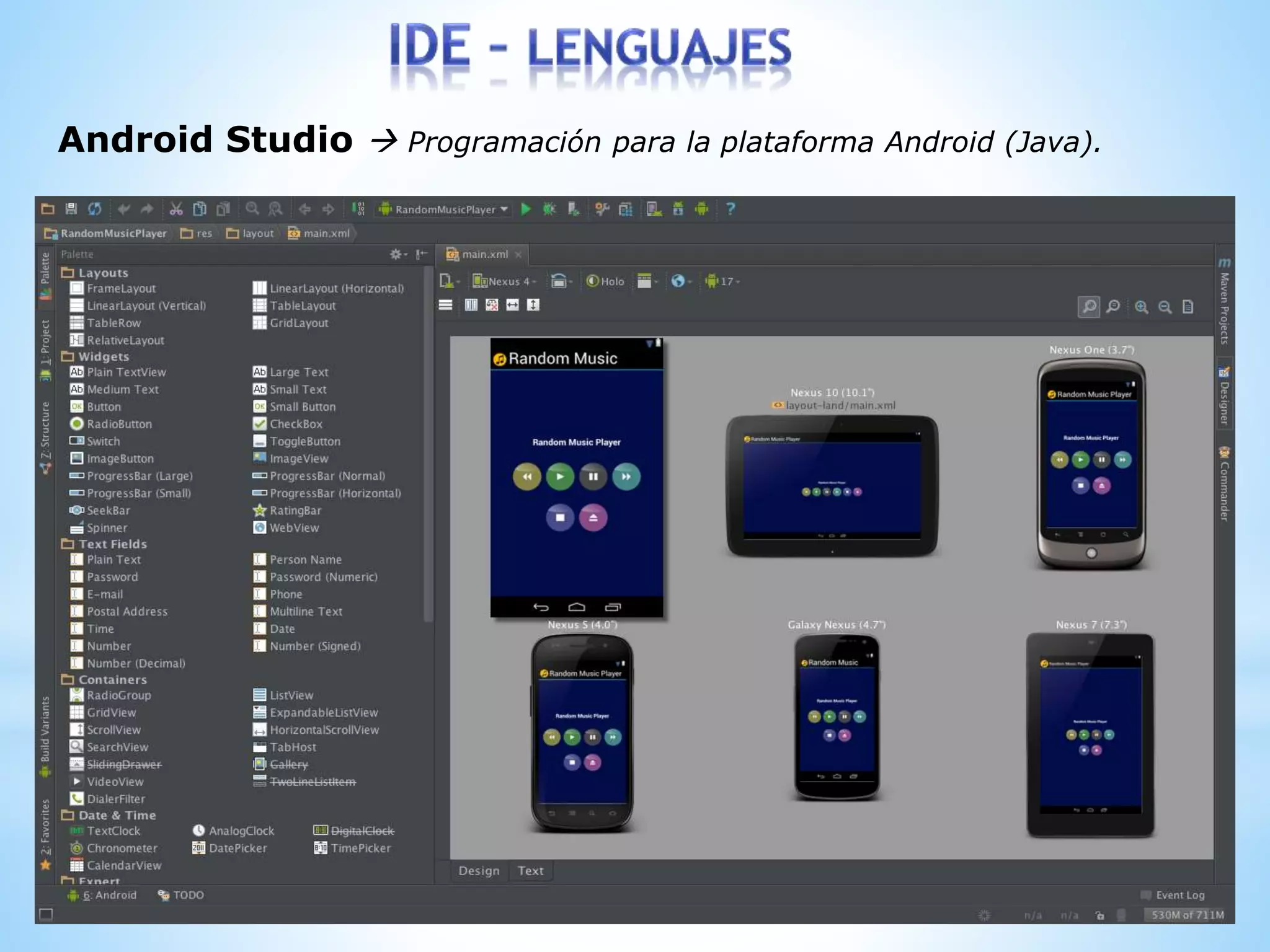Image resolution: width=1270 pixels, height=952 pixels.
Task: Open the Holo theme selector
Action: 605,281
